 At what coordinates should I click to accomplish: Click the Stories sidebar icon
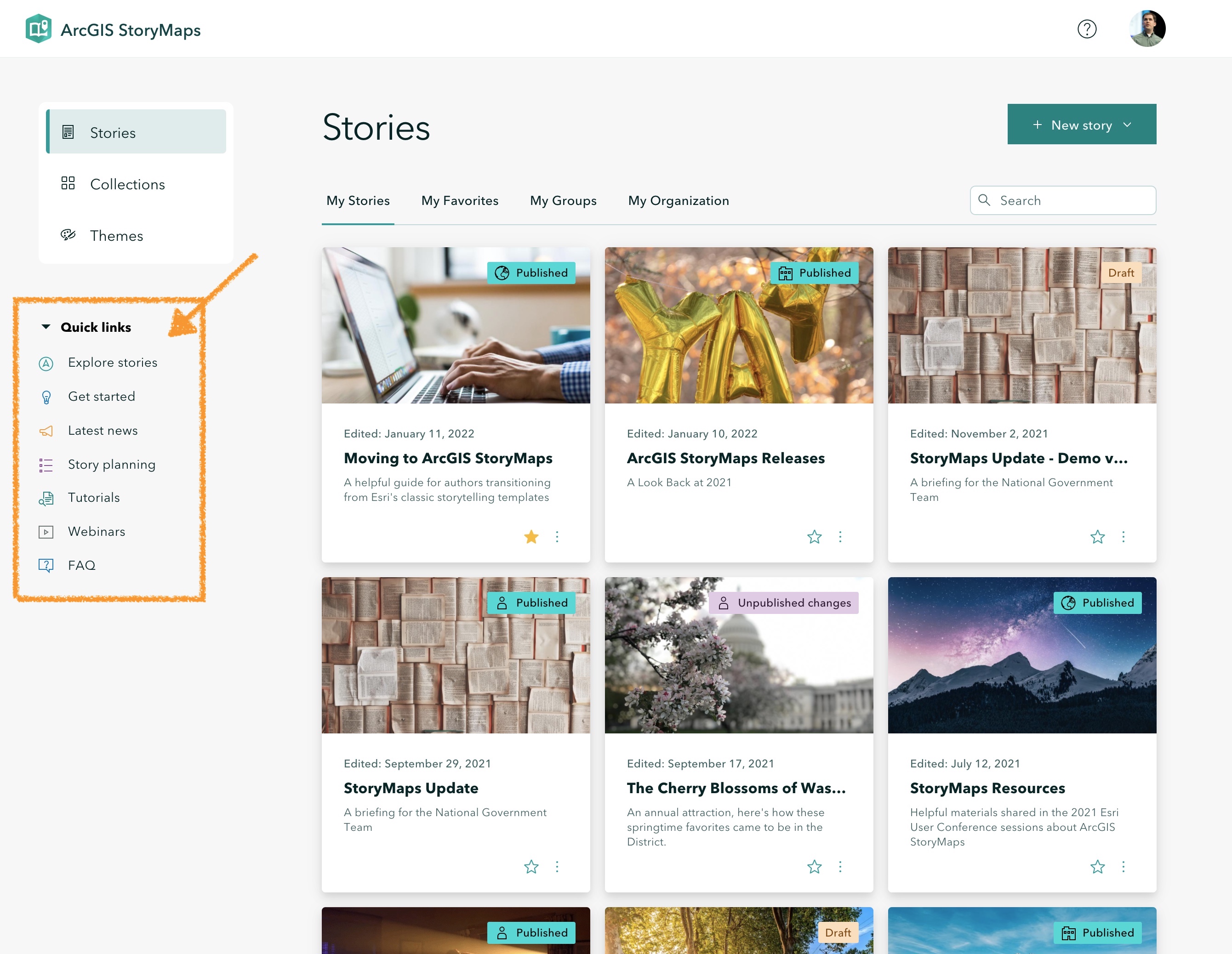(x=68, y=132)
